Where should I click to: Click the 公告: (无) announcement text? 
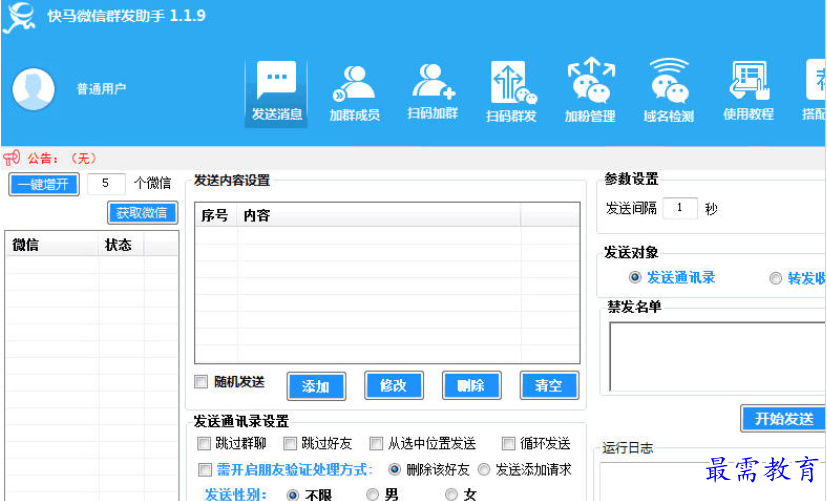(62, 158)
